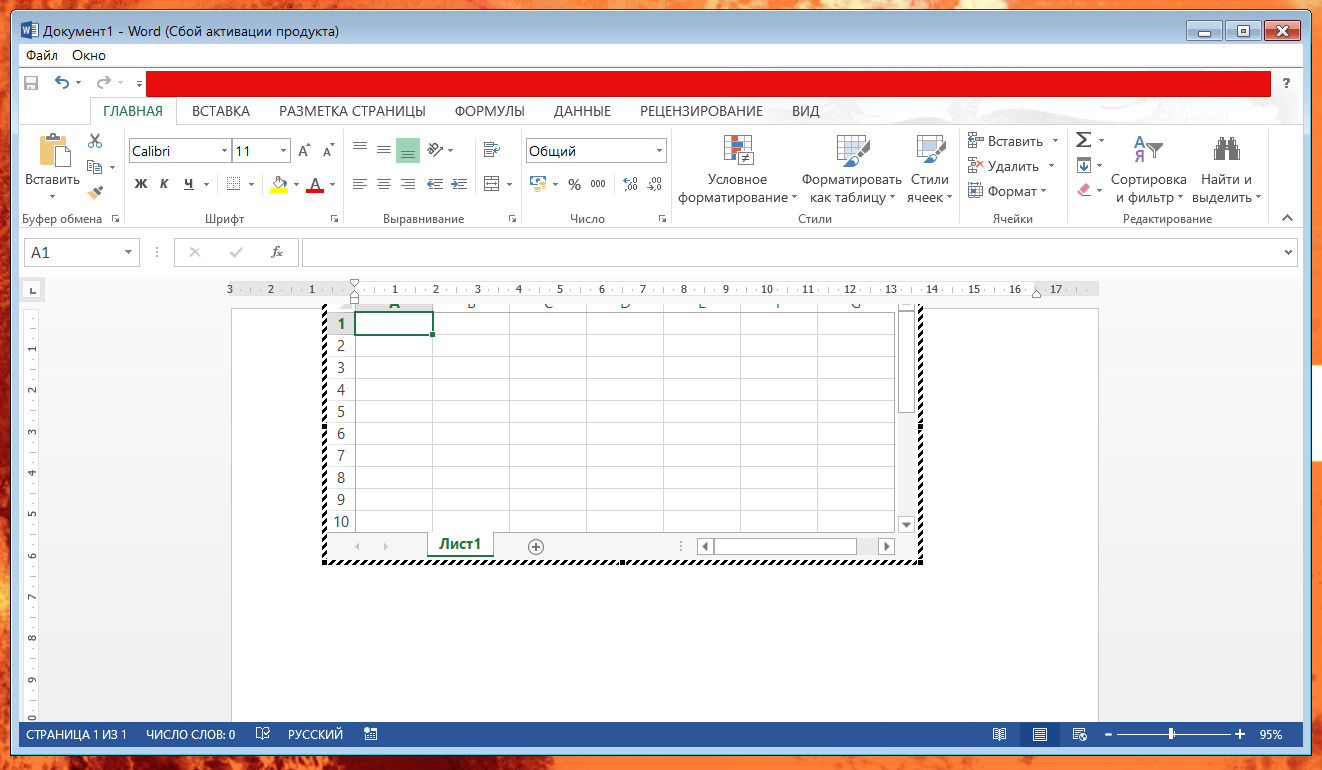
Task: Open the Calibri font name dropdown
Action: click(x=224, y=151)
